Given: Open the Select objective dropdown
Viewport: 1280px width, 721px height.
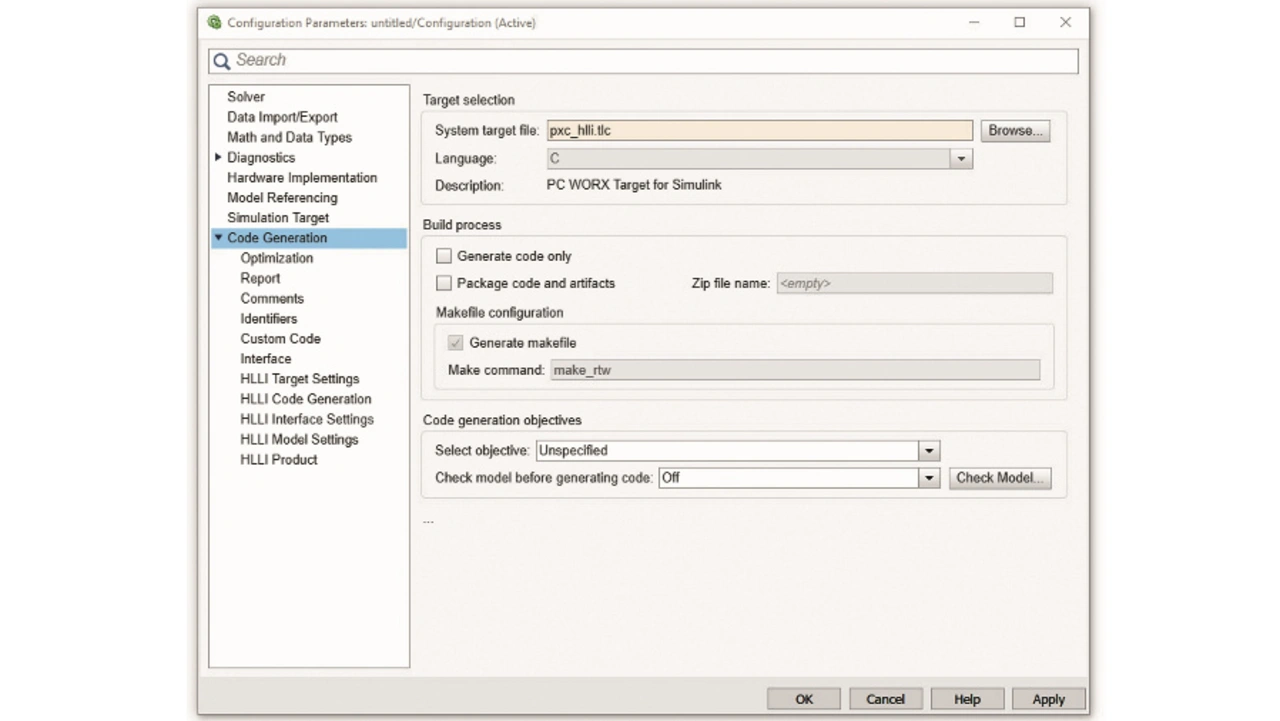Looking at the screenshot, I should tap(928, 451).
